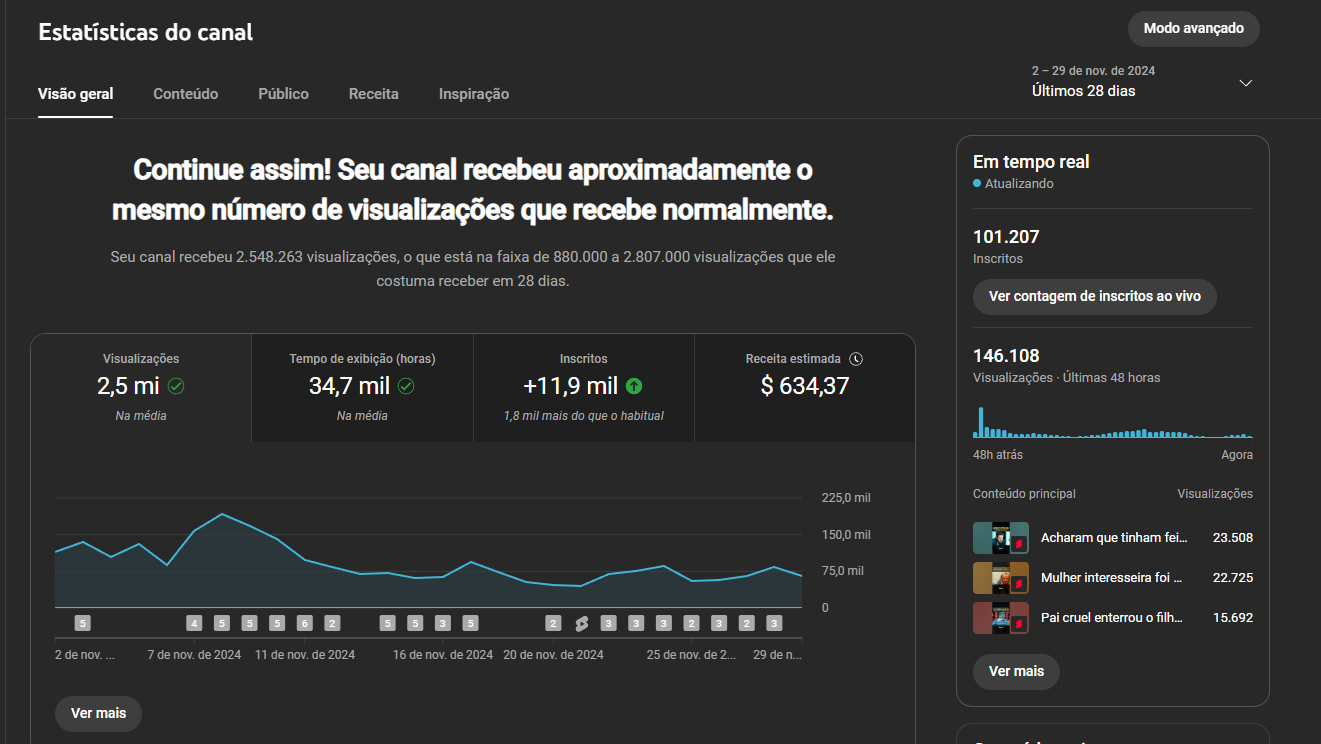The height and width of the screenshot is (744, 1321).
Task: Click the Shorts icon marker under the chart
Action: [581, 623]
